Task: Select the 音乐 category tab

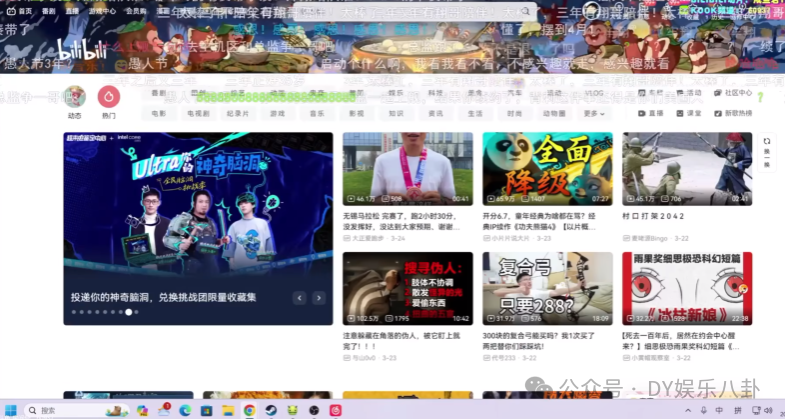Action: (x=317, y=114)
